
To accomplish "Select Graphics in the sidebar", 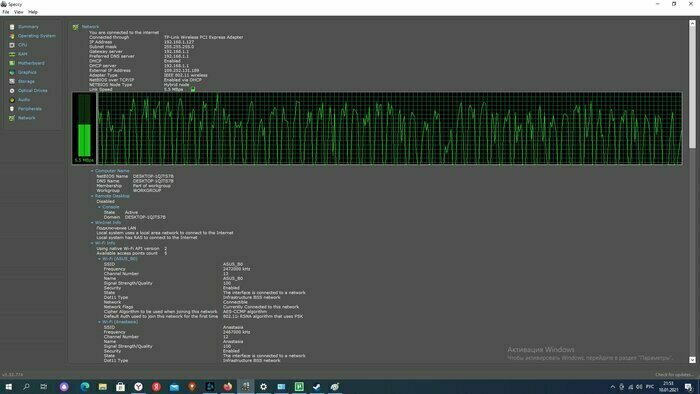I will pos(27,72).
